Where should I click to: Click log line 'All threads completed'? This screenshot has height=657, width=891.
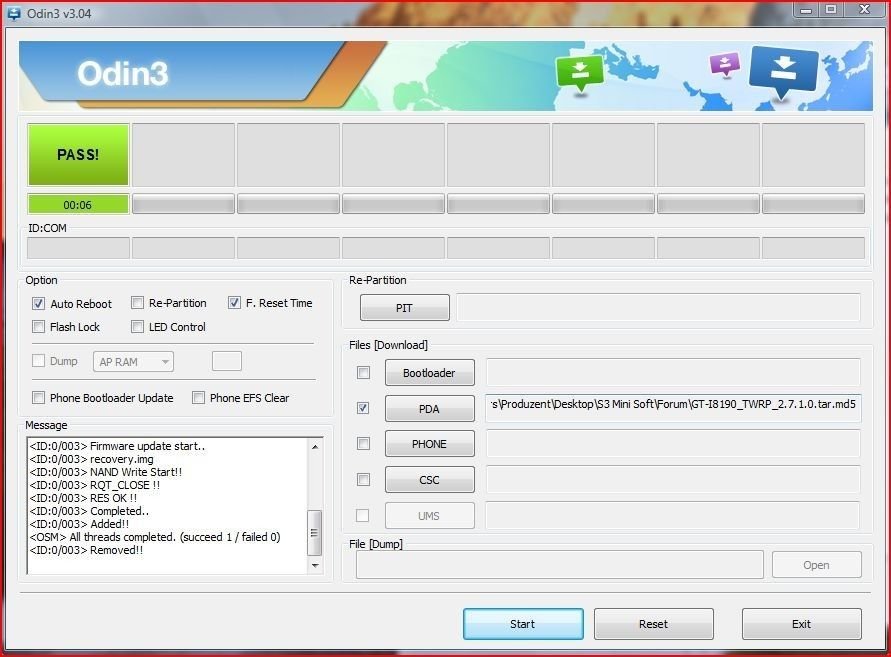tap(155, 537)
